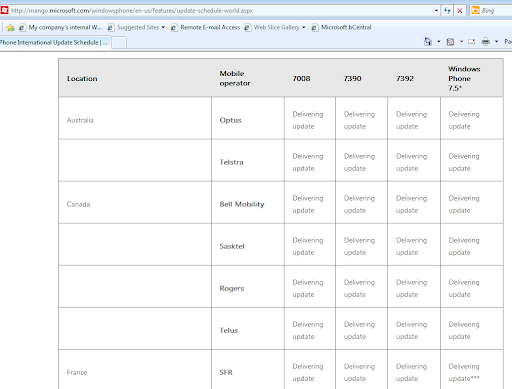Click Rogers 7008 Delivering update cell
The width and height of the screenshot is (512, 389).
[310, 286]
